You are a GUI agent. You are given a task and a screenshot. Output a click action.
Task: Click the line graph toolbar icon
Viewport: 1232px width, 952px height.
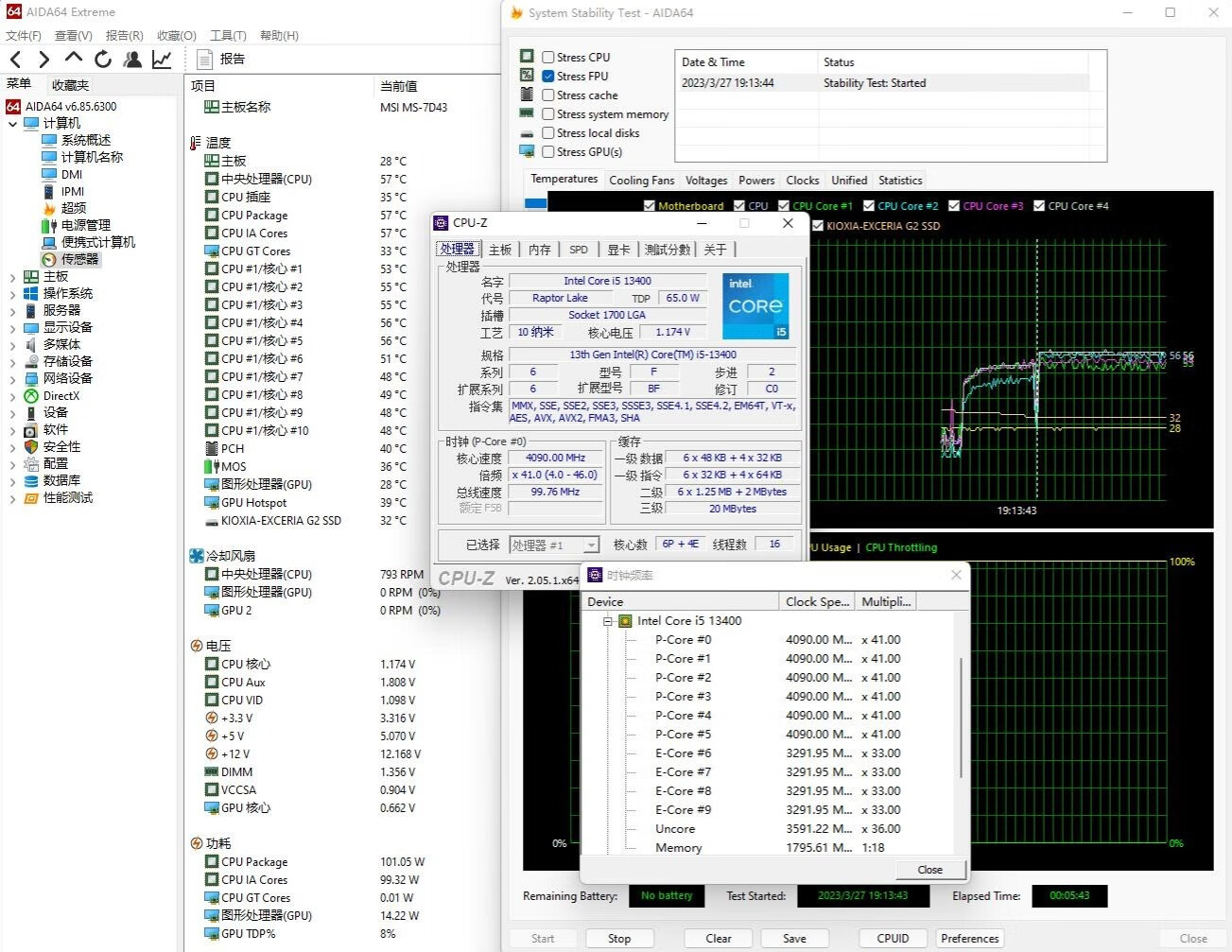pos(162,60)
